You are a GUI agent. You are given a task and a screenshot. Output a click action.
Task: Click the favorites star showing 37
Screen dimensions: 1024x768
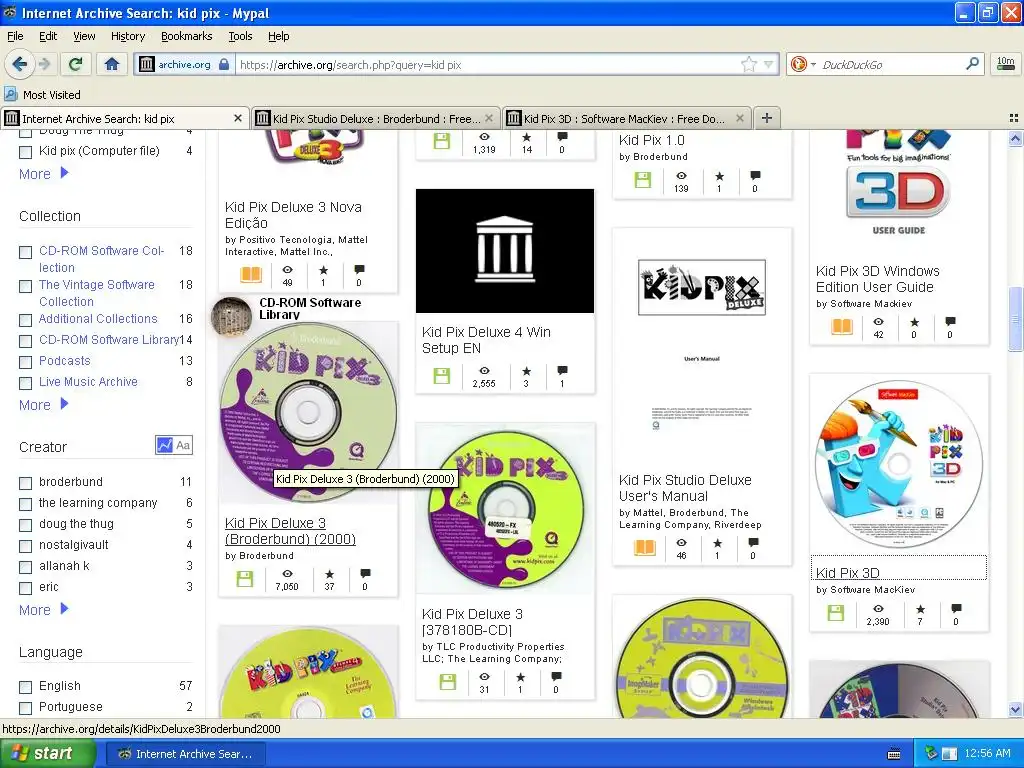pos(330,573)
